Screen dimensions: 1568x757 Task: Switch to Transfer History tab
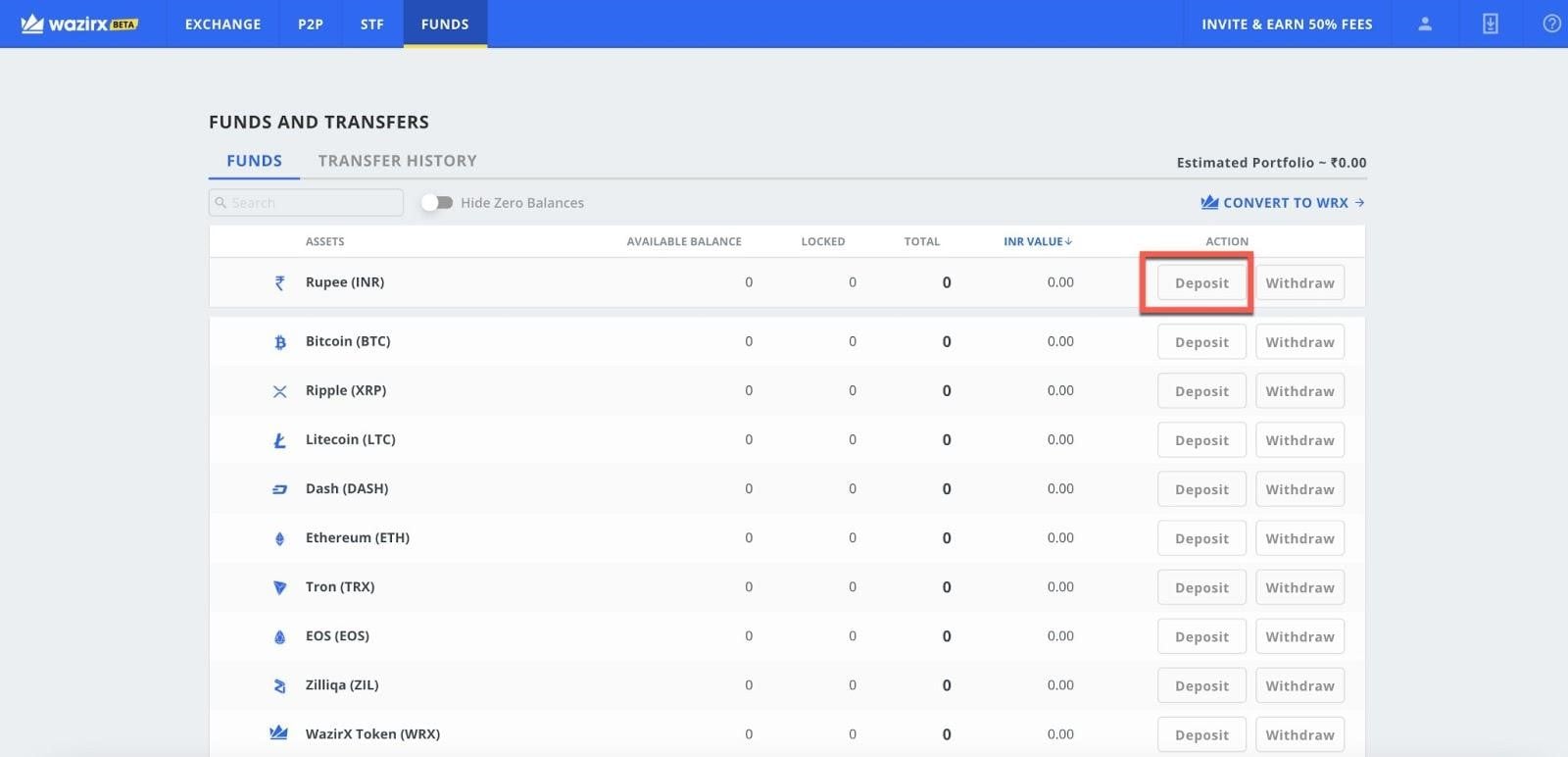click(397, 161)
